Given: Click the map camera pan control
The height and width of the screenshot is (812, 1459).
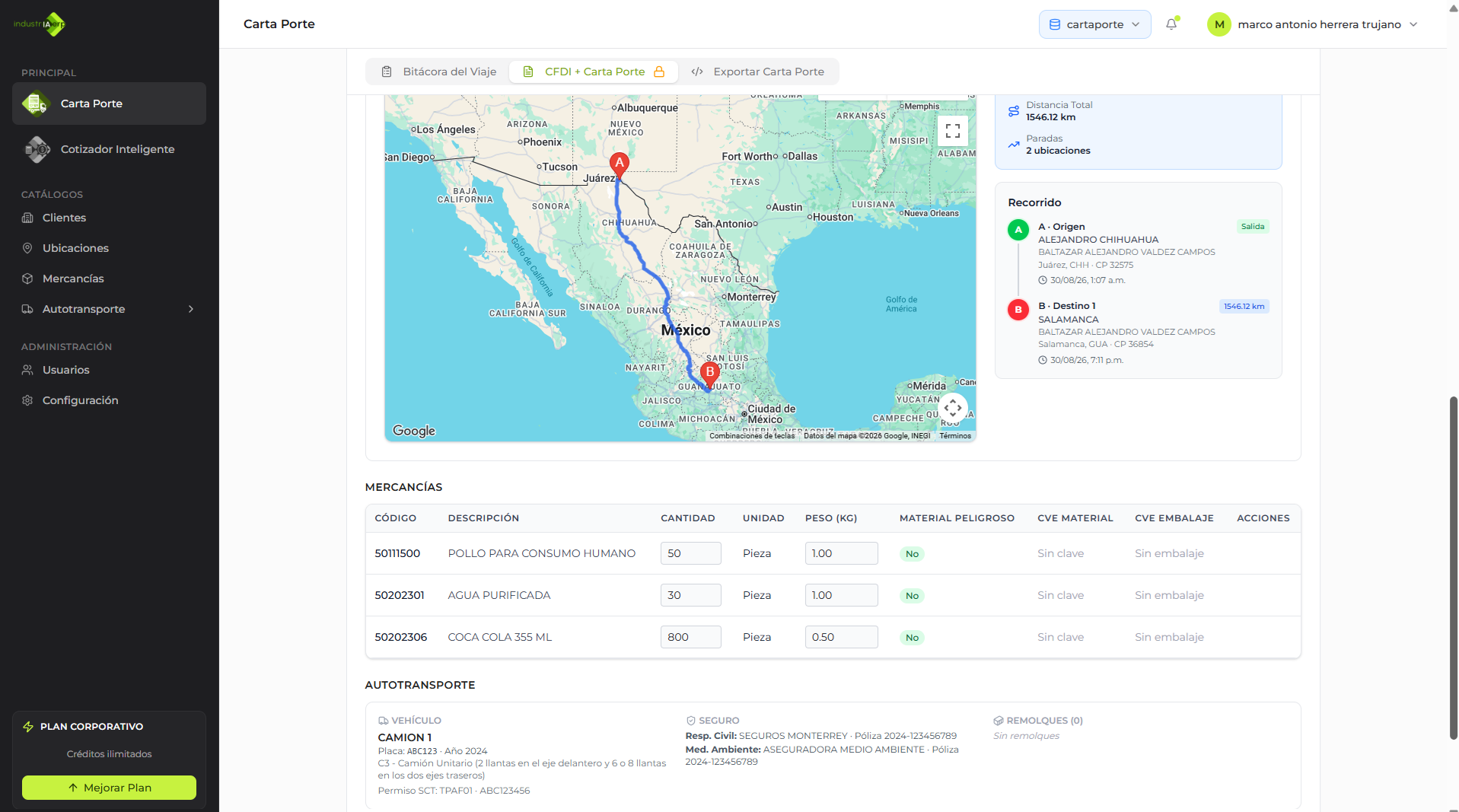Looking at the screenshot, I should [952, 409].
